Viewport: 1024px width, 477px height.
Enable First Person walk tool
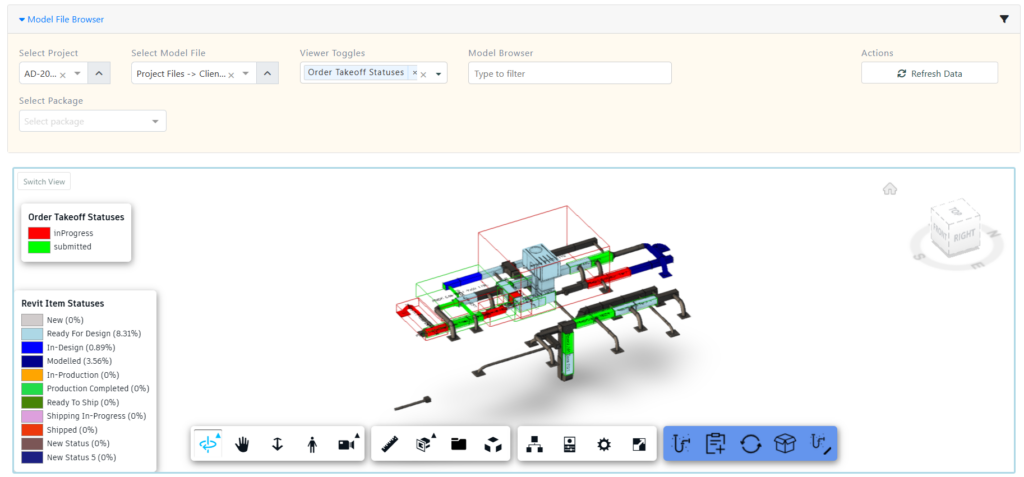click(x=312, y=444)
